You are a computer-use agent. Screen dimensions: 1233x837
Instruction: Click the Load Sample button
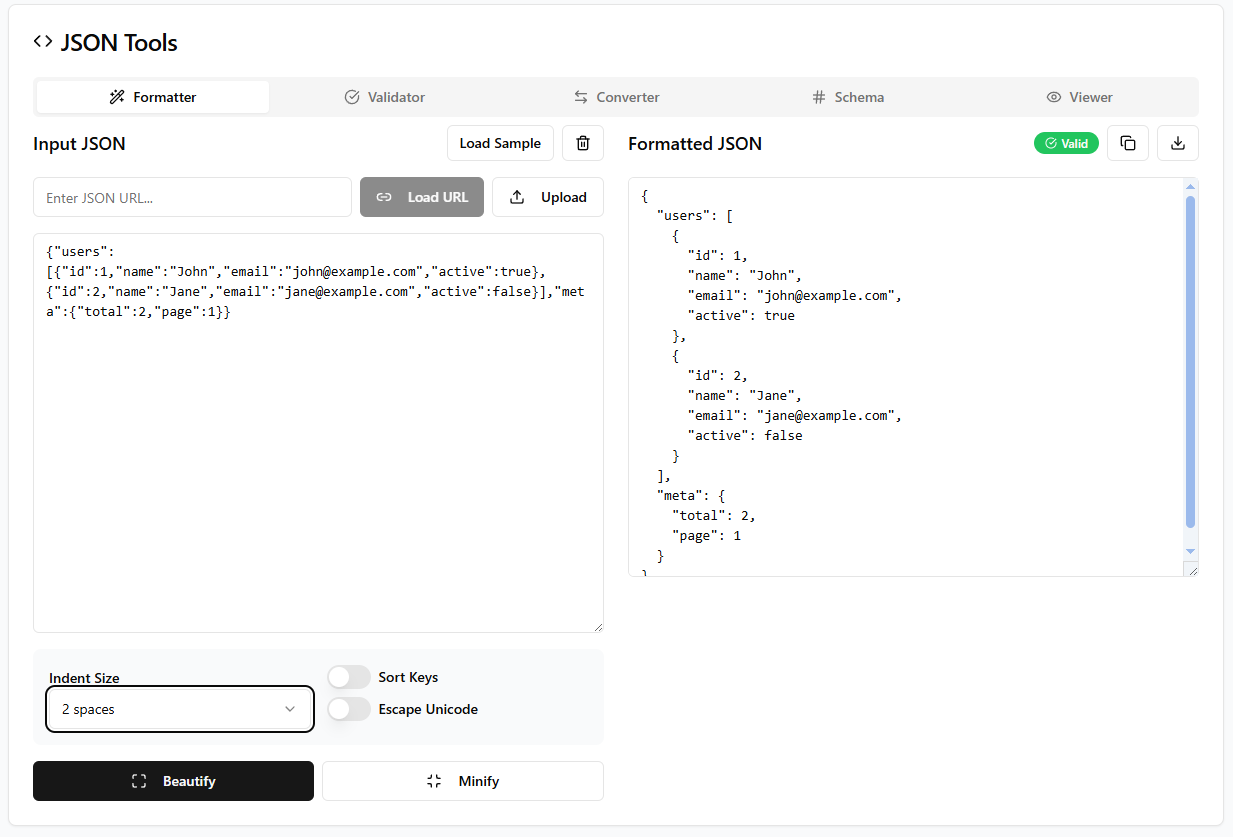click(500, 143)
